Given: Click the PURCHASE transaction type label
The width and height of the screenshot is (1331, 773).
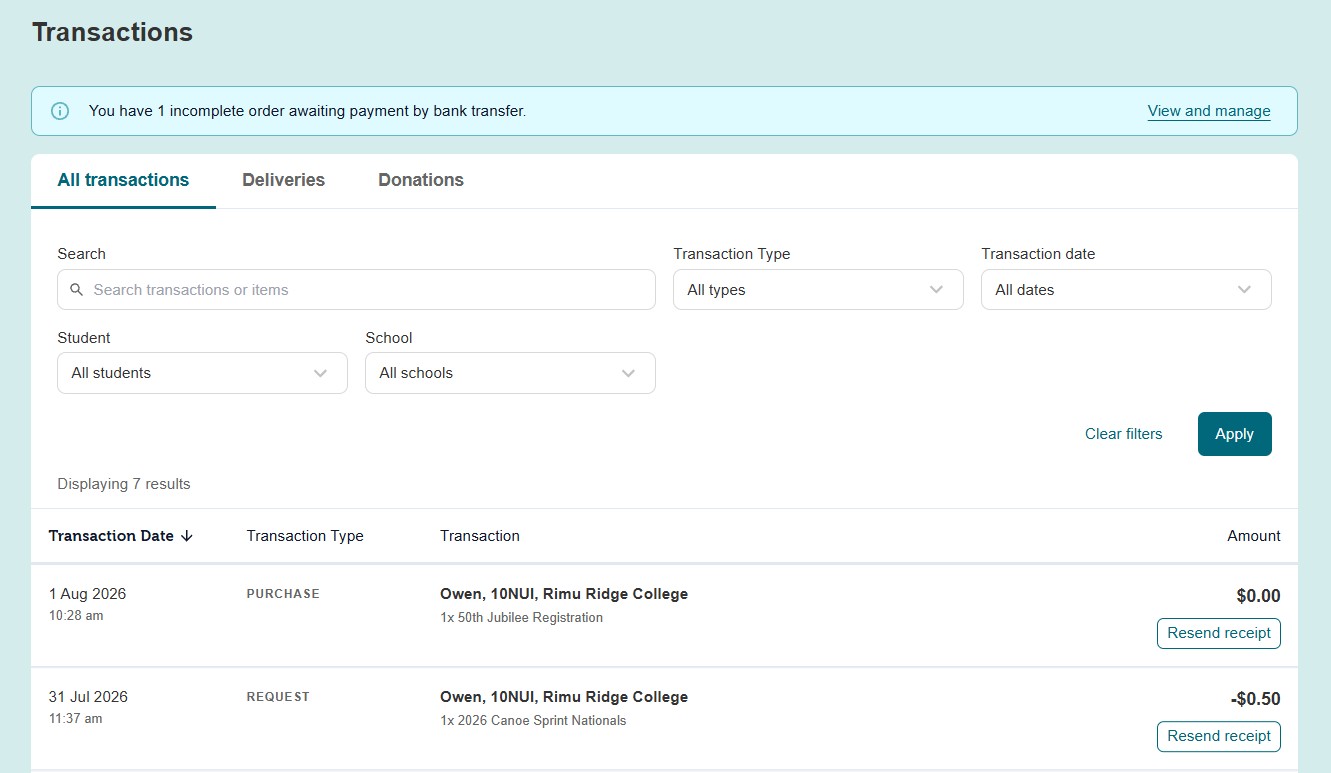Looking at the screenshot, I should (283, 594).
